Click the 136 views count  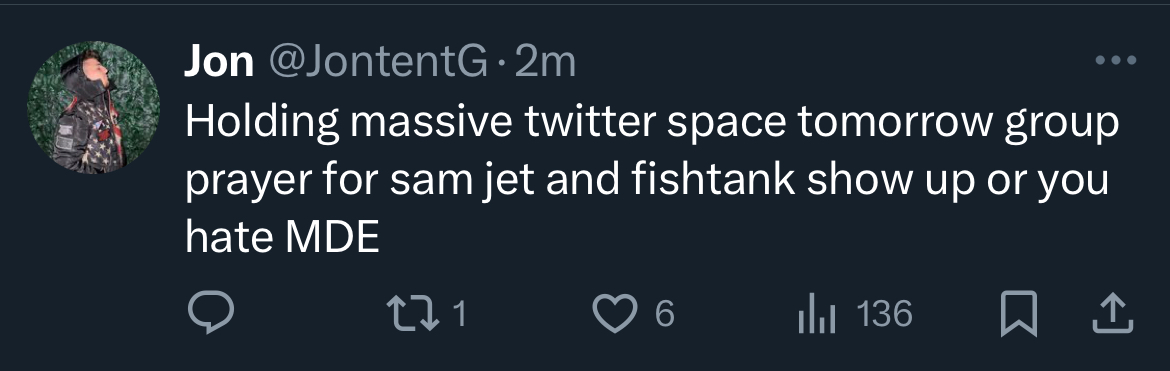[x=885, y=314]
